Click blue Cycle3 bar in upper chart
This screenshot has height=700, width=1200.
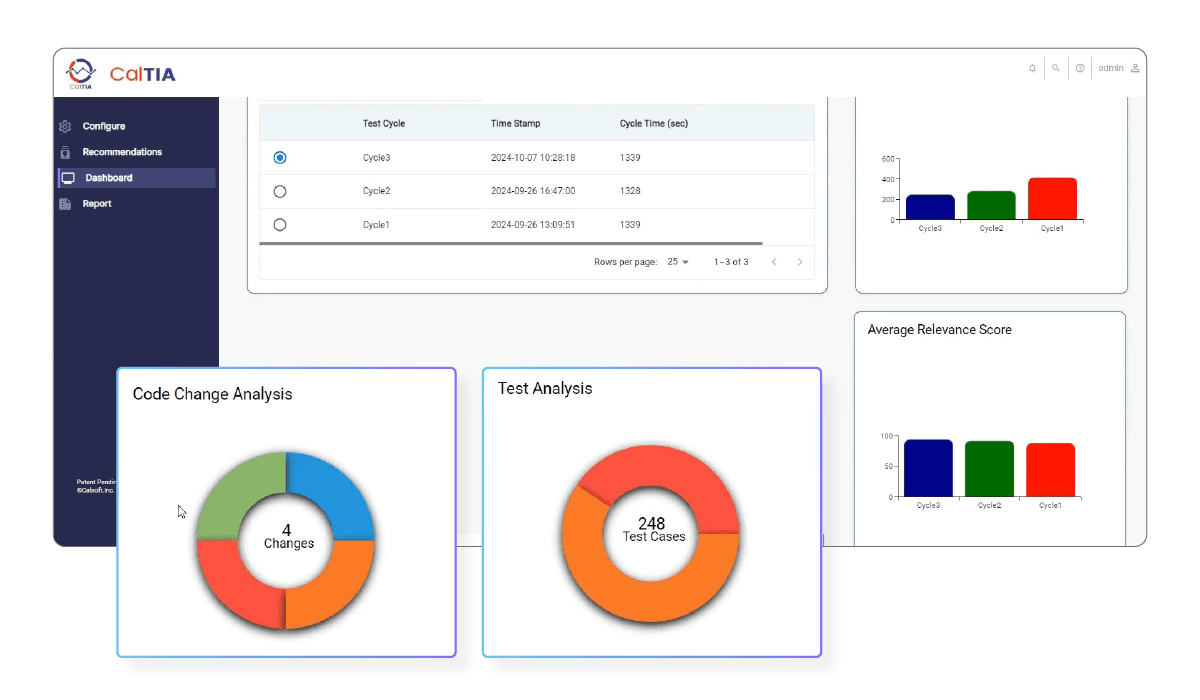tap(930, 207)
